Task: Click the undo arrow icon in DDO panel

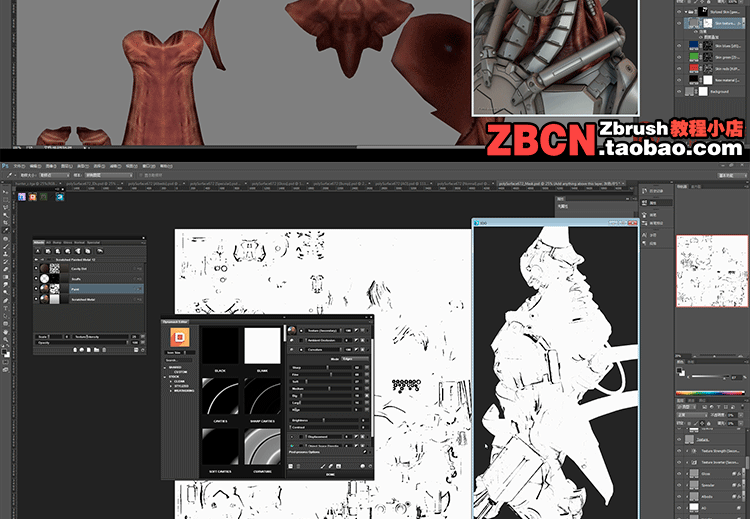Action: (100, 251)
